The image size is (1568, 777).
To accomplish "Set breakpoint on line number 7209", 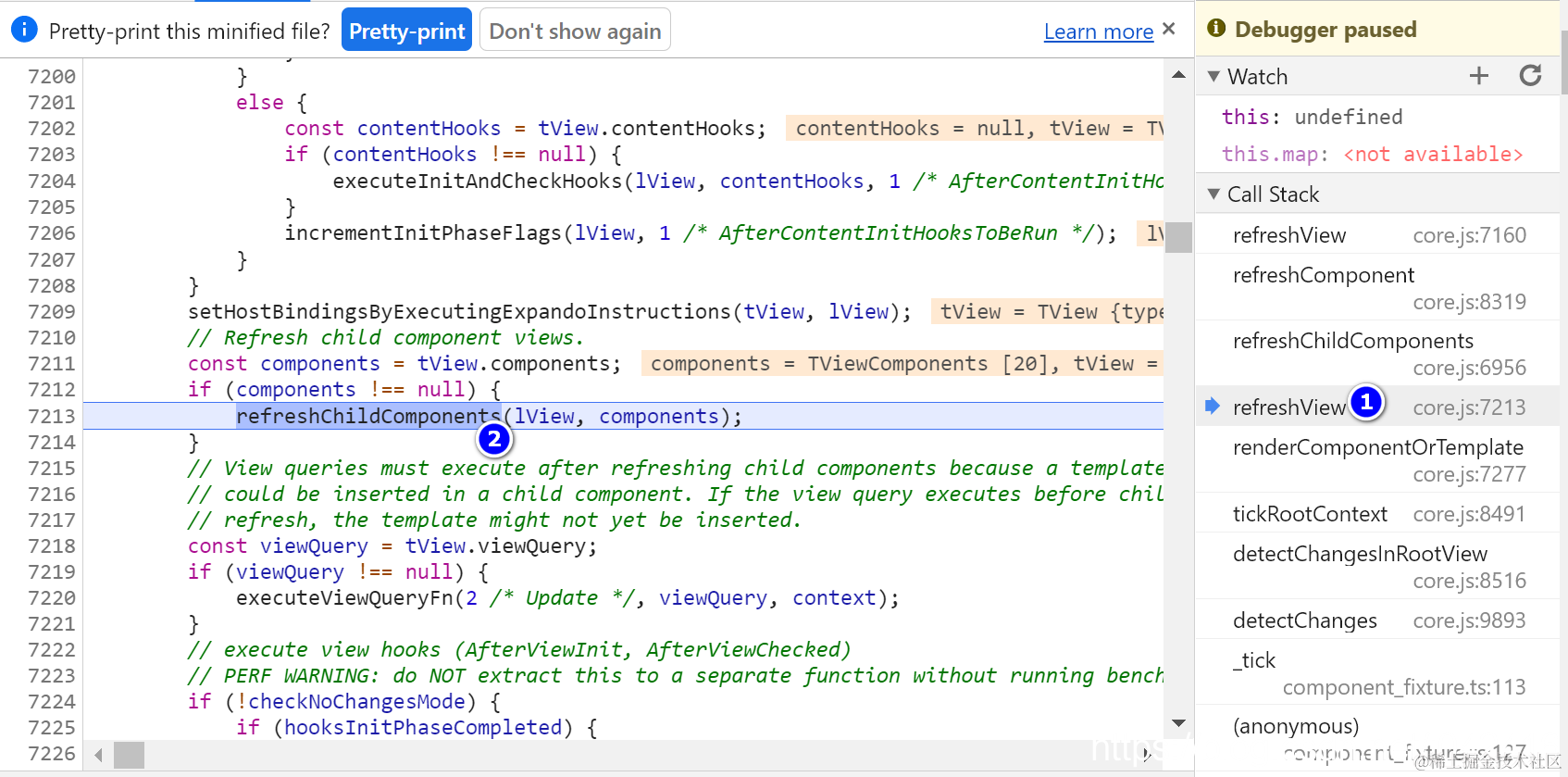I will click(x=52, y=312).
